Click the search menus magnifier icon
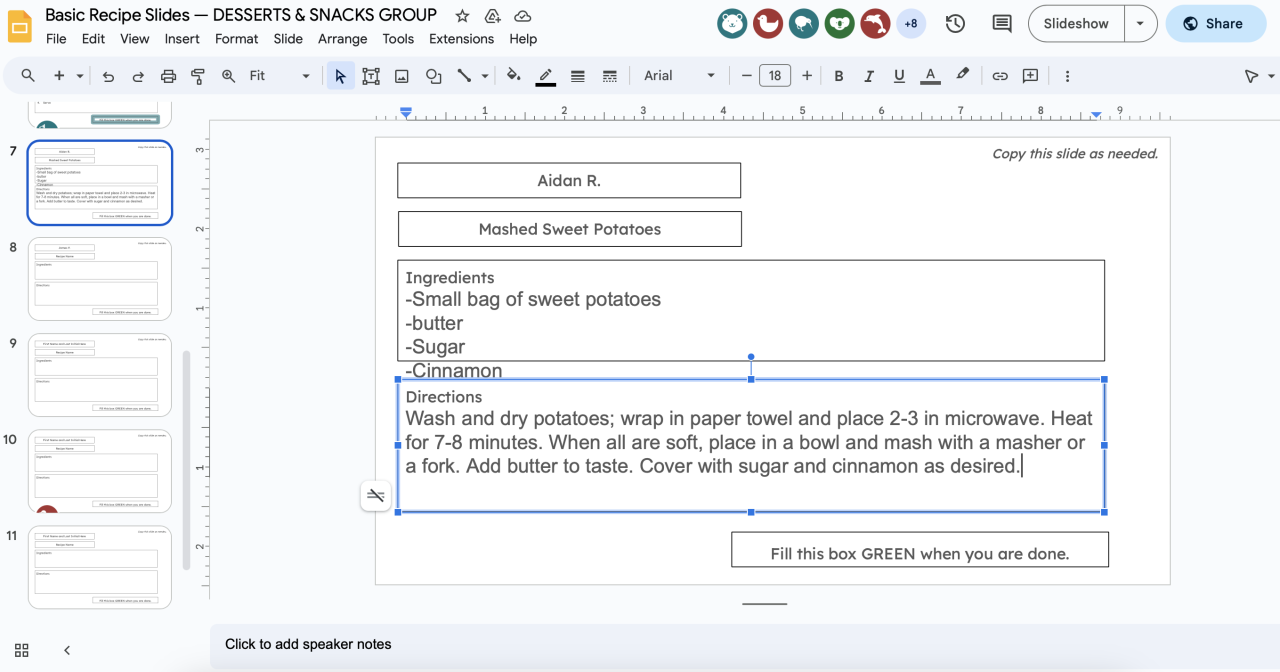This screenshot has width=1280, height=672. [x=28, y=76]
